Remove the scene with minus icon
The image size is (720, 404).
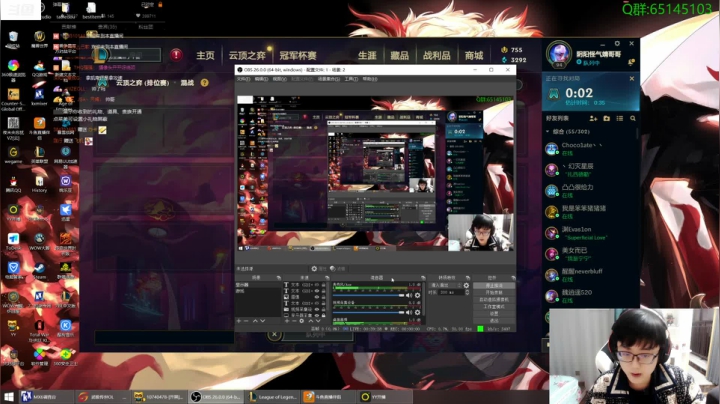246,320
